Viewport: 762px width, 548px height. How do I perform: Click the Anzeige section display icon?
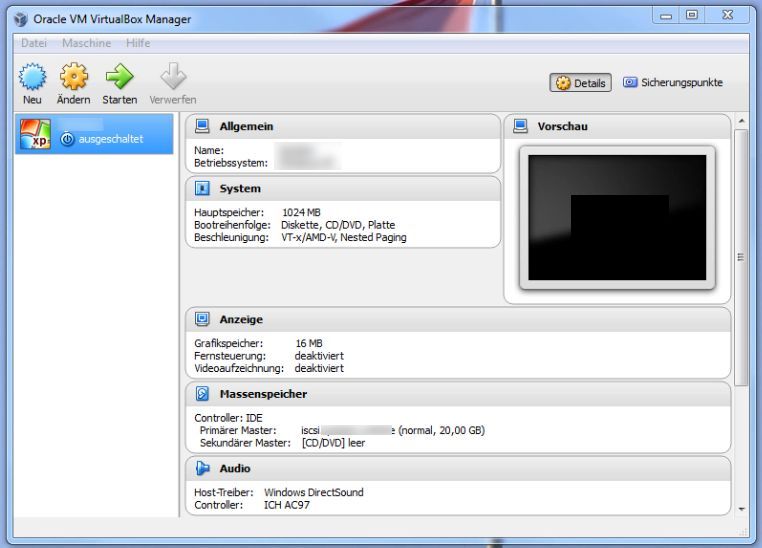coord(202,319)
